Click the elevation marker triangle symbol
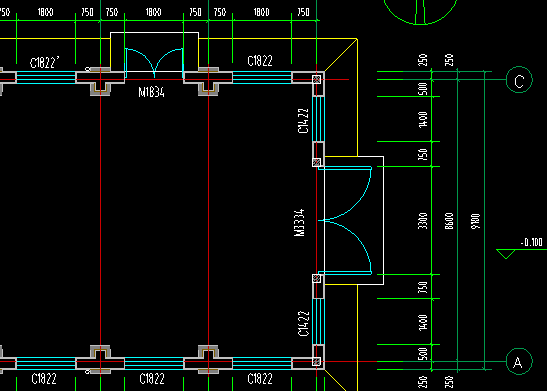 point(506,254)
